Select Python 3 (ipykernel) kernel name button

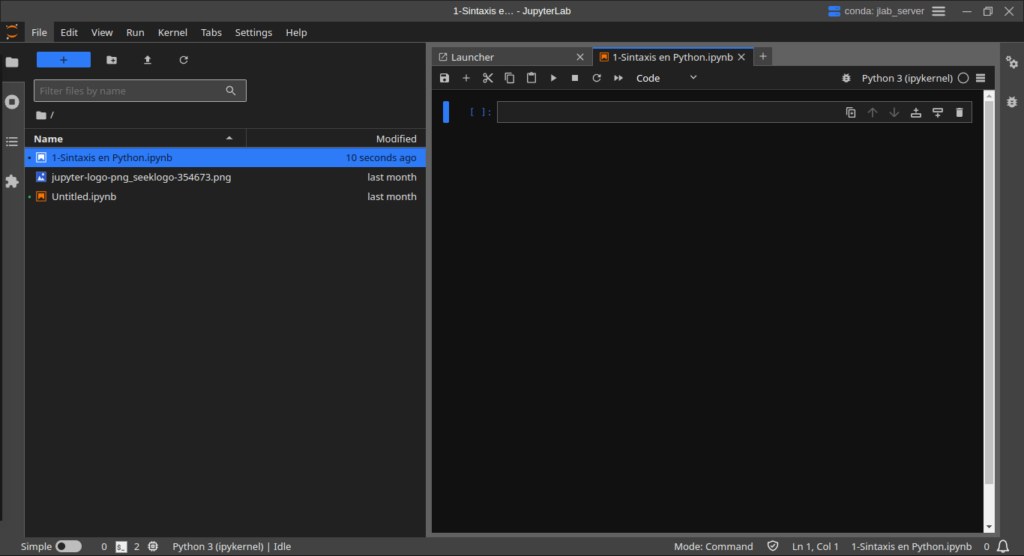pyautogui.click(x=907, y=78)
